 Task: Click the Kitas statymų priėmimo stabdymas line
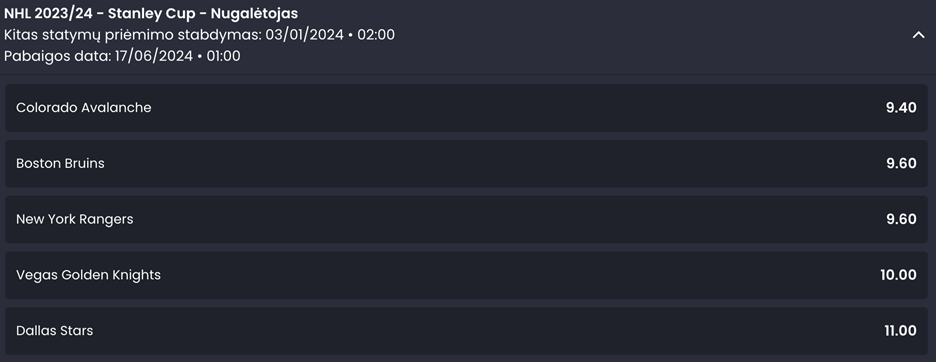click(x=199, y=35)
